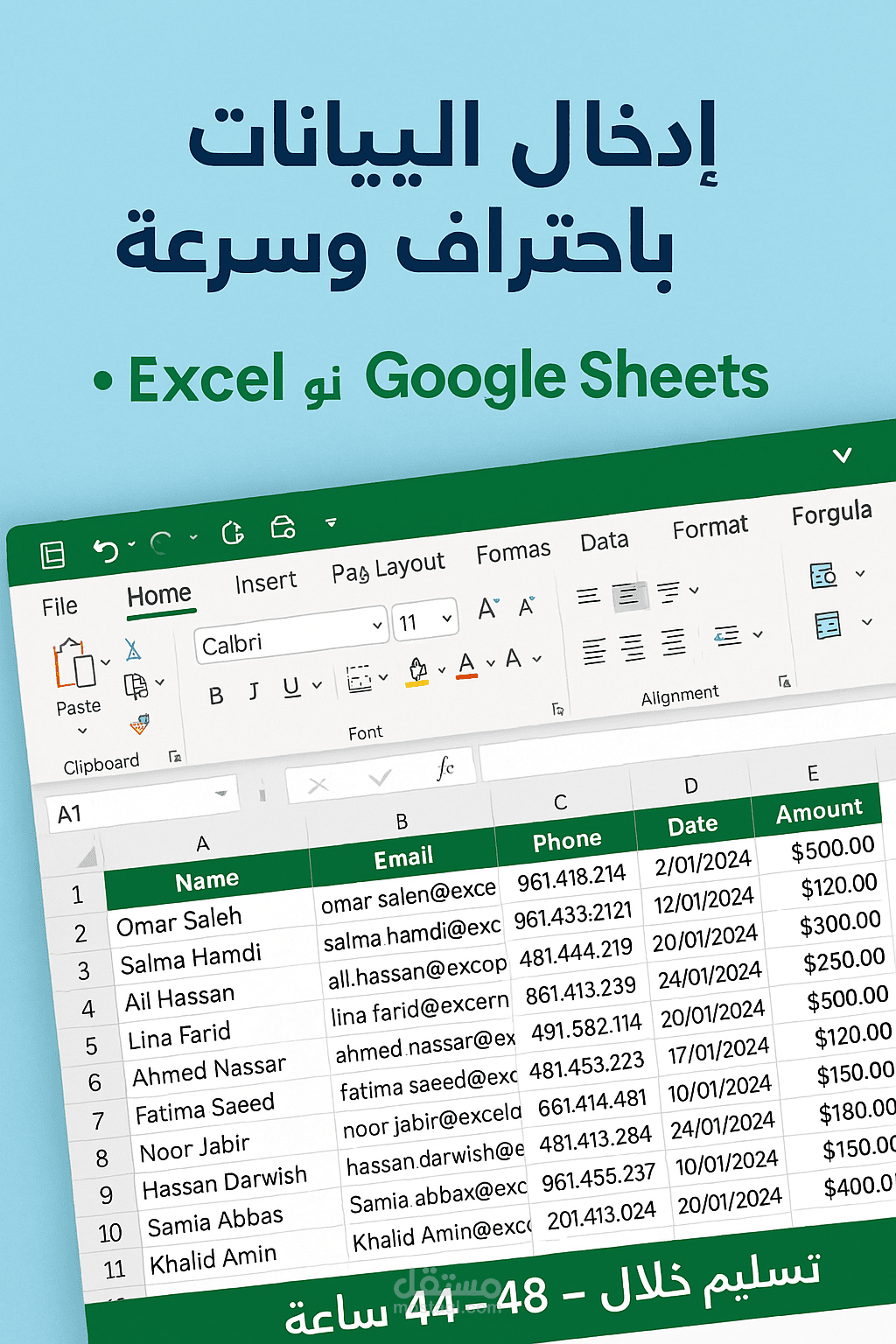Click the Fill Color bucket swatch

(x=417, y=671)
